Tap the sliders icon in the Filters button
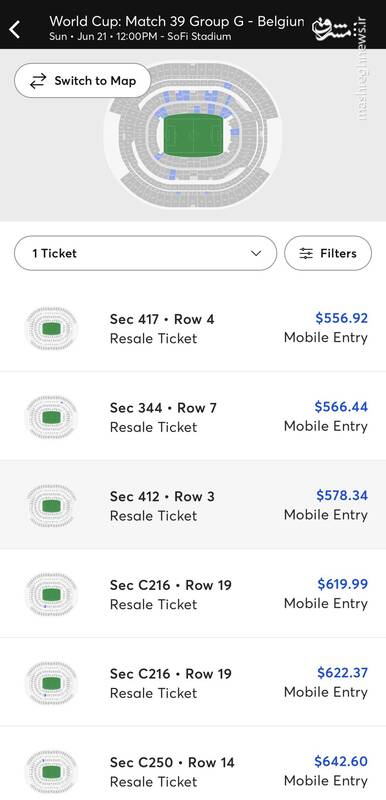This screenshot has height=800, width=386. pyautogui.click(x=306, y=253)
